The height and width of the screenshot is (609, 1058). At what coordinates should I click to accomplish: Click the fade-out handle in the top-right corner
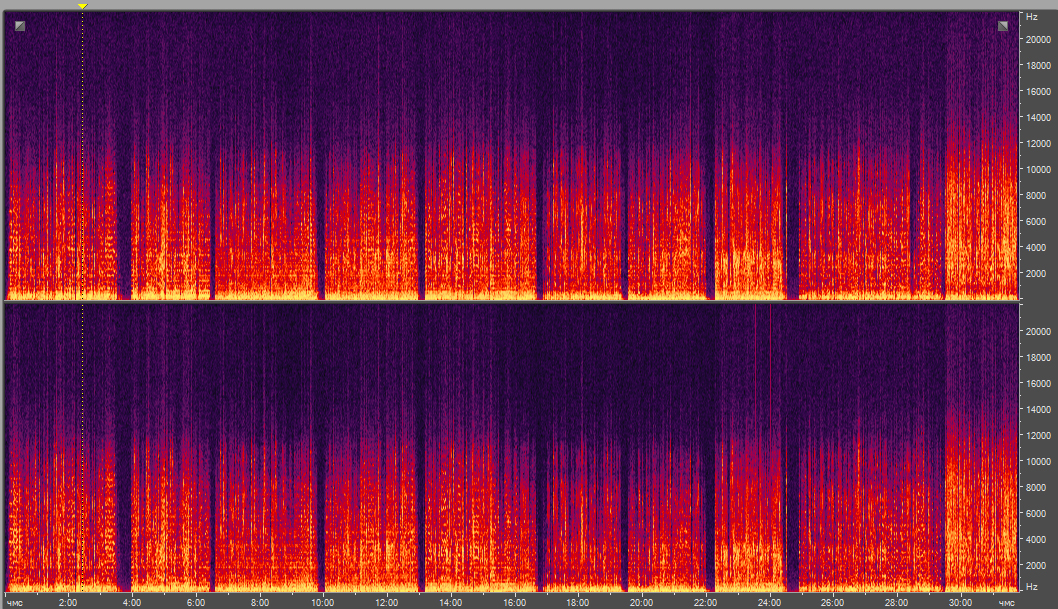(x=1003, y=26)
